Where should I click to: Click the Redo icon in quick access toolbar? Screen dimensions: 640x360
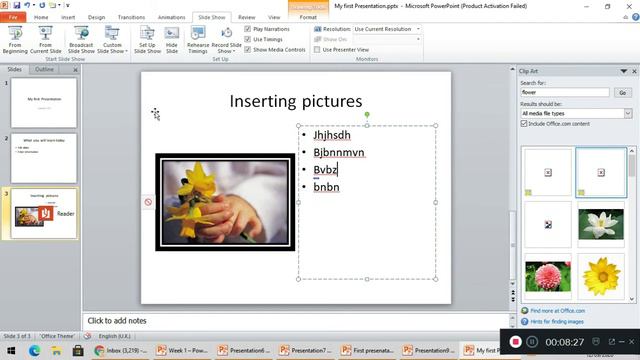pyautogui.click(x=42, y=5)
